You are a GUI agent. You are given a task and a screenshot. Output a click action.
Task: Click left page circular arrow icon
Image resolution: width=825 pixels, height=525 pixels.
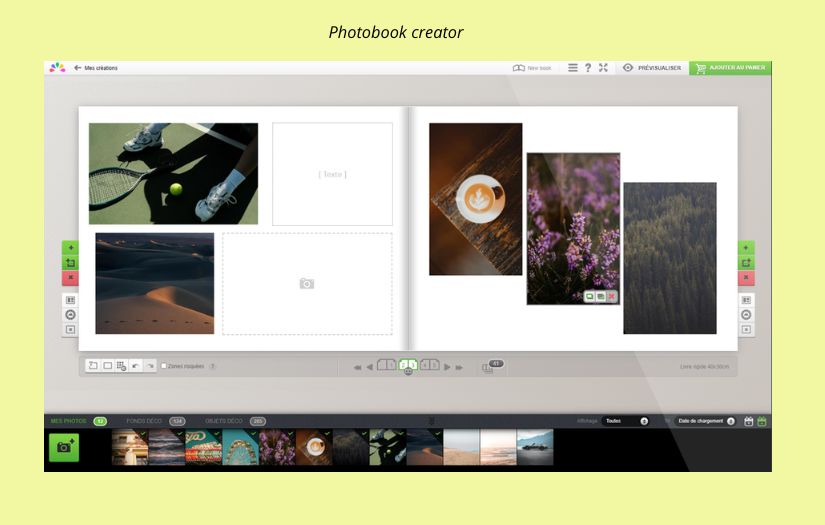tap(71, 315)
